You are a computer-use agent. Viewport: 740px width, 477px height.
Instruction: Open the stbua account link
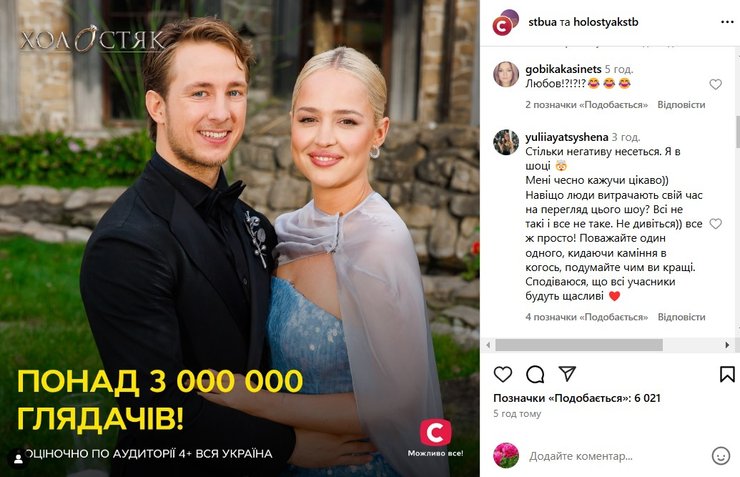click(x=542, y=22)
